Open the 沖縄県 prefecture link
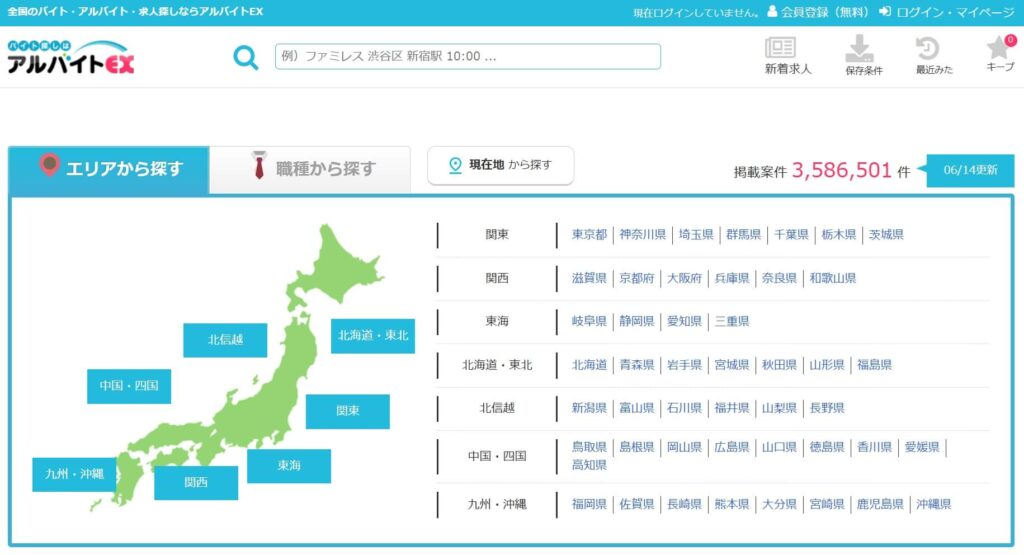1024x555 pixels. [933, 504]
